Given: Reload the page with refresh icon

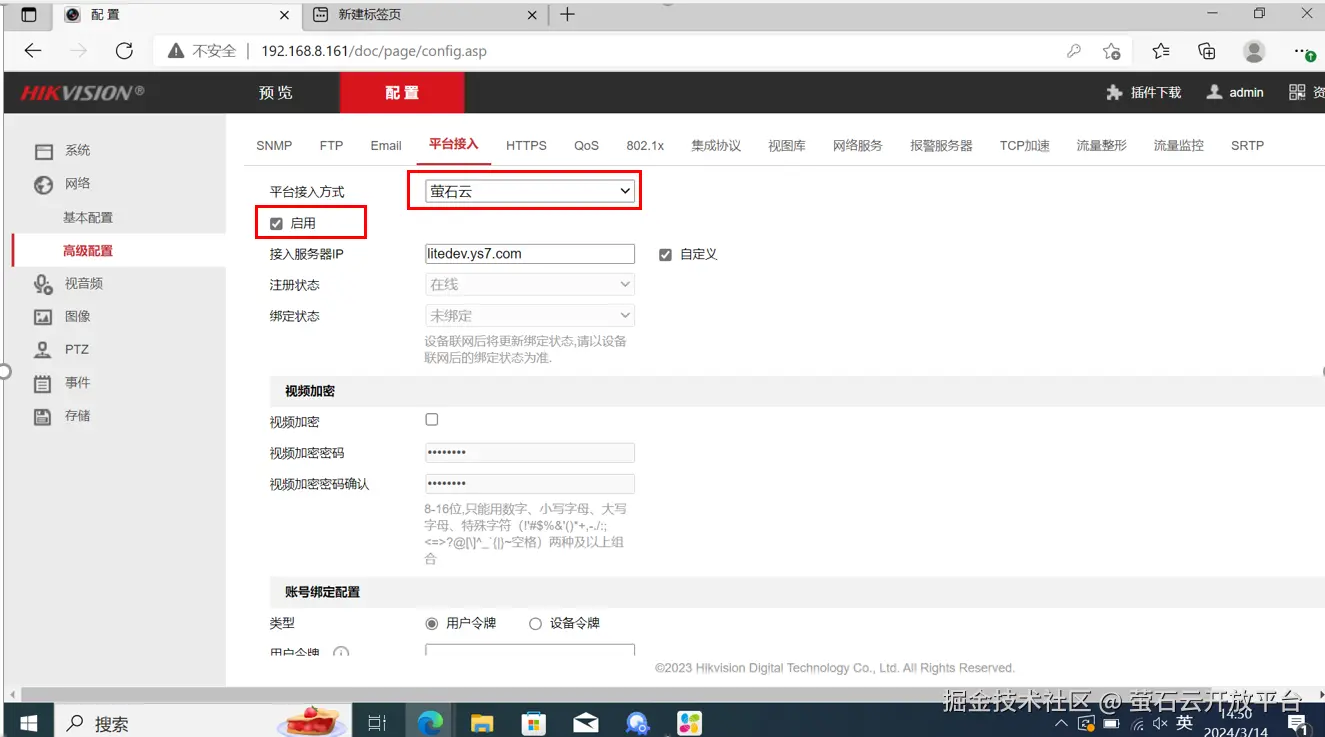Looking at the screenshot, I should 124,51.
